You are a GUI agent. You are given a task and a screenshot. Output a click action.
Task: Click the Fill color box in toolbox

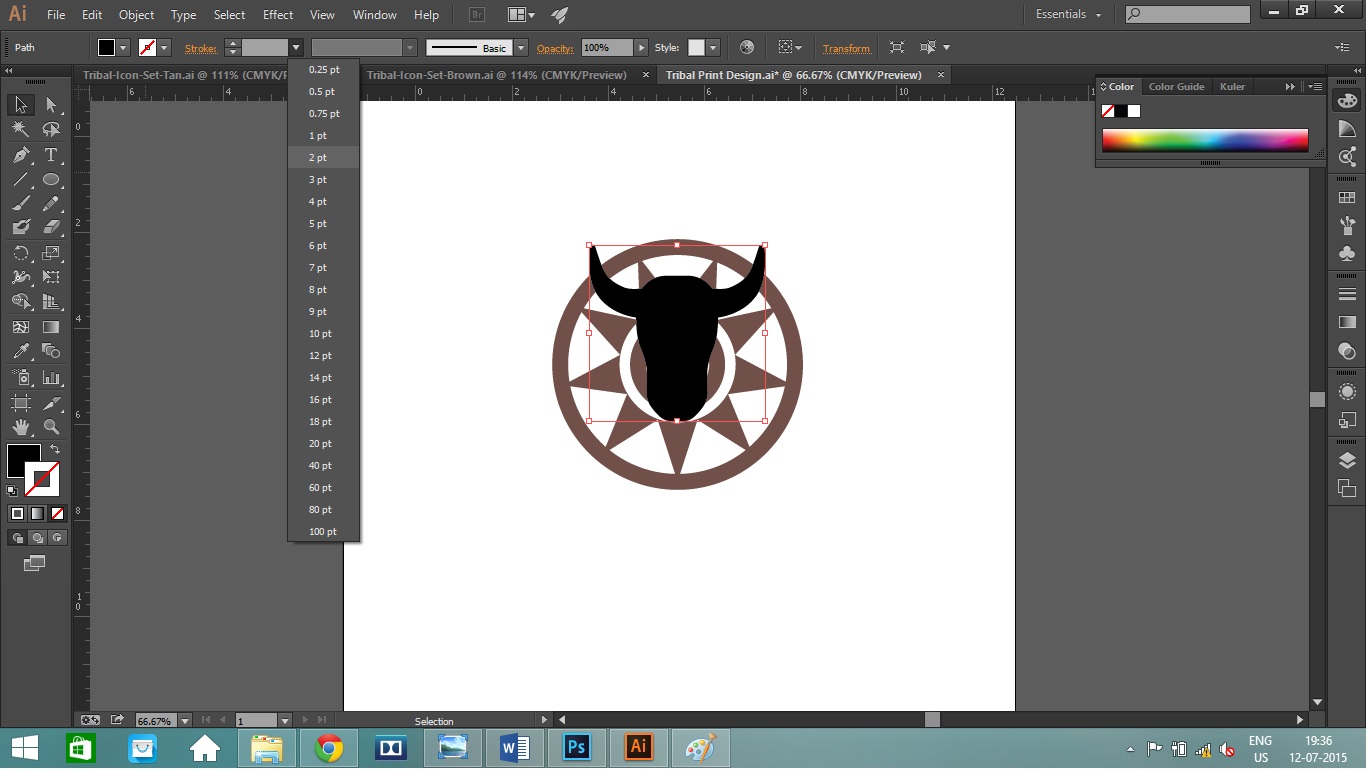(24, 461)
